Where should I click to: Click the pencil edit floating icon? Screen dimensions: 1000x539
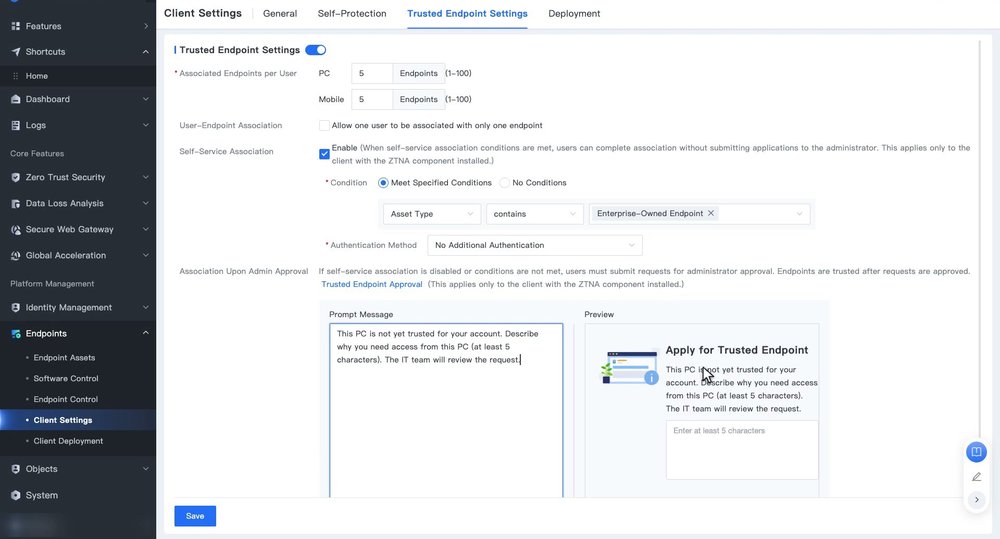coord(976,476)
